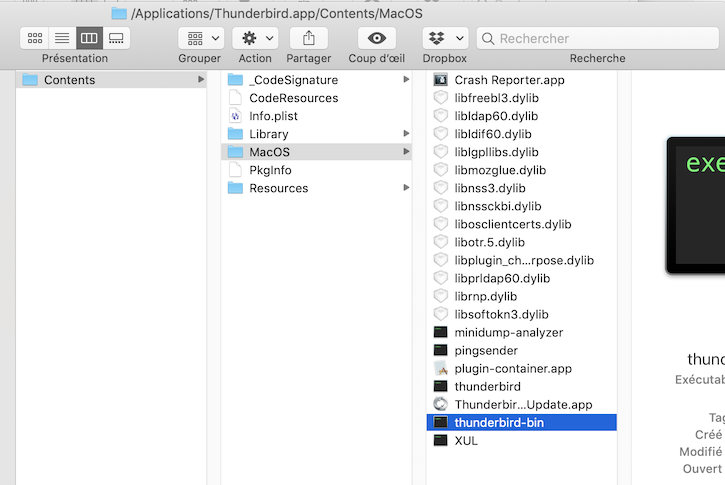Click the Crash Reporter.app icon

click(x=441, y=80)
